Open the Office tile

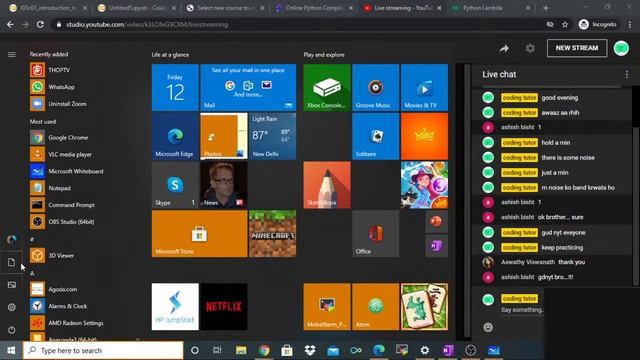(376, 233)
